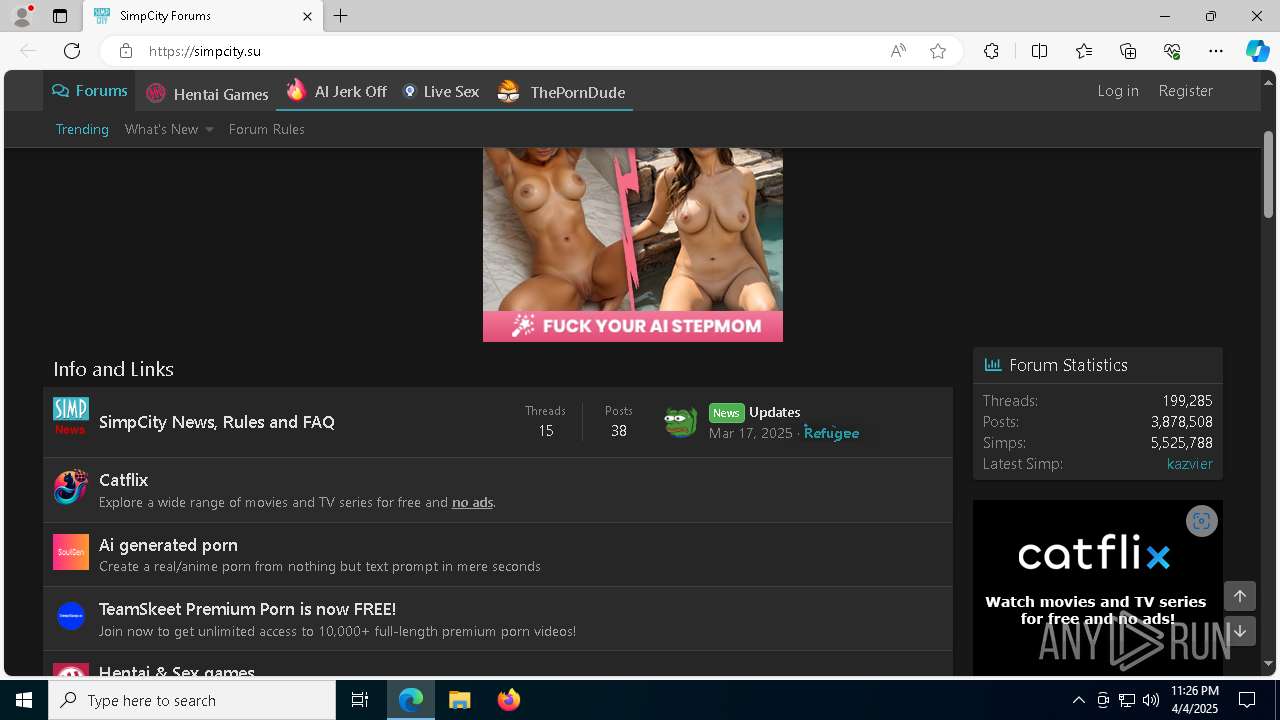1280x720 pixels.
Task: Click the AI stepmom banner ad
Action: pyautogui.click(x=633, y=245)
